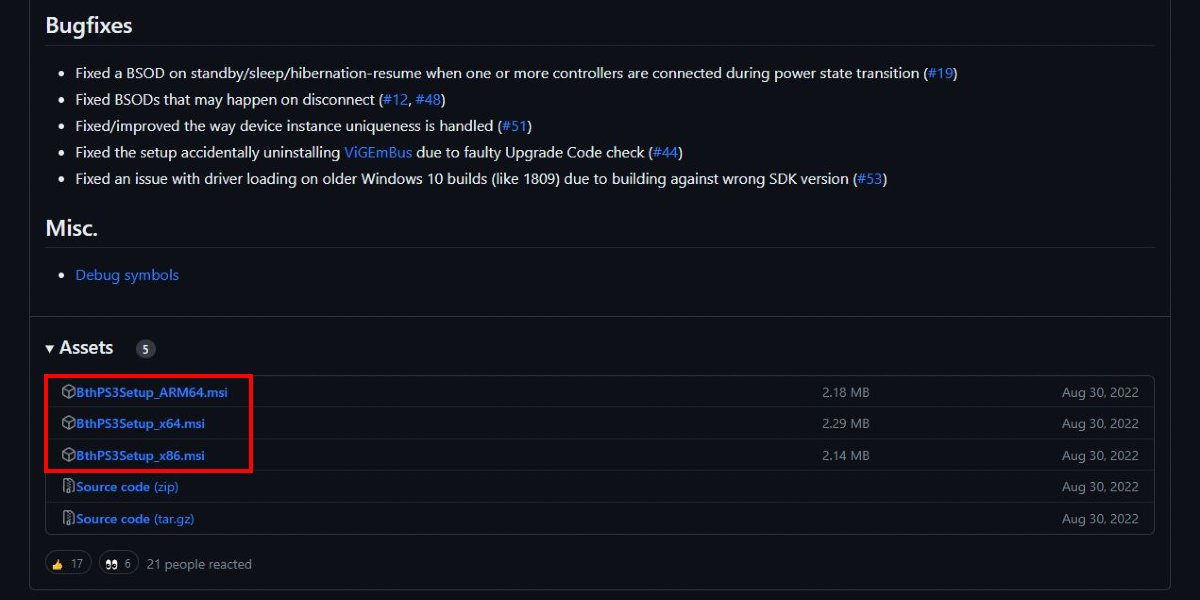Click the package icon beside BthPS3Setup_x64.msi

[x=68, y=423]
